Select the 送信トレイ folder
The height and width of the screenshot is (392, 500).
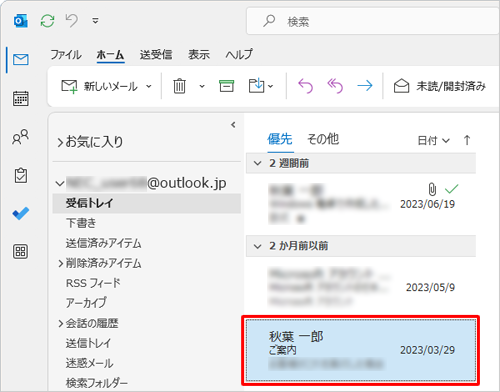pyautogui.click(x=88, y=343)
